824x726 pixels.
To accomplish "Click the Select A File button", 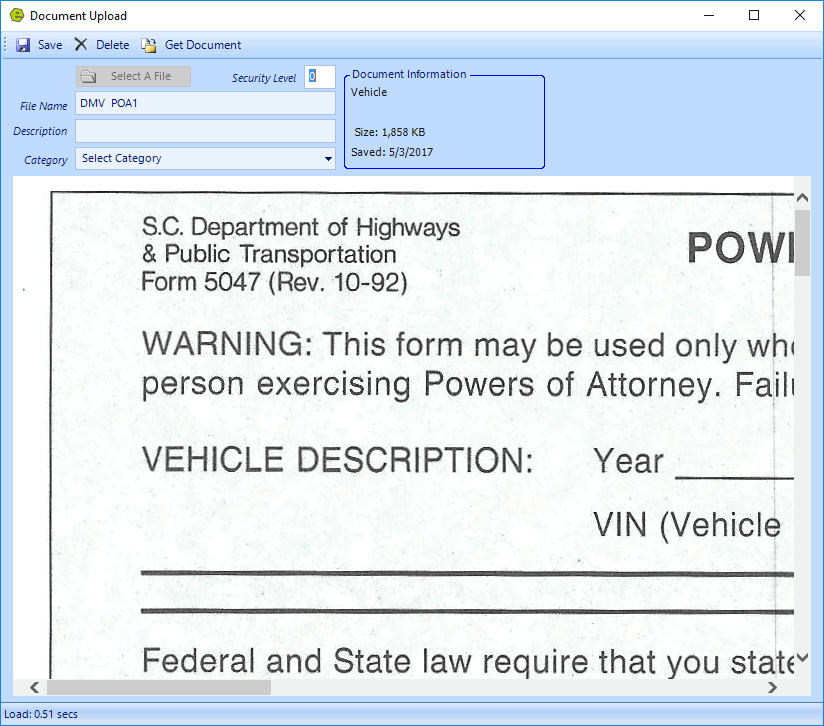I will tap(133, 77).
